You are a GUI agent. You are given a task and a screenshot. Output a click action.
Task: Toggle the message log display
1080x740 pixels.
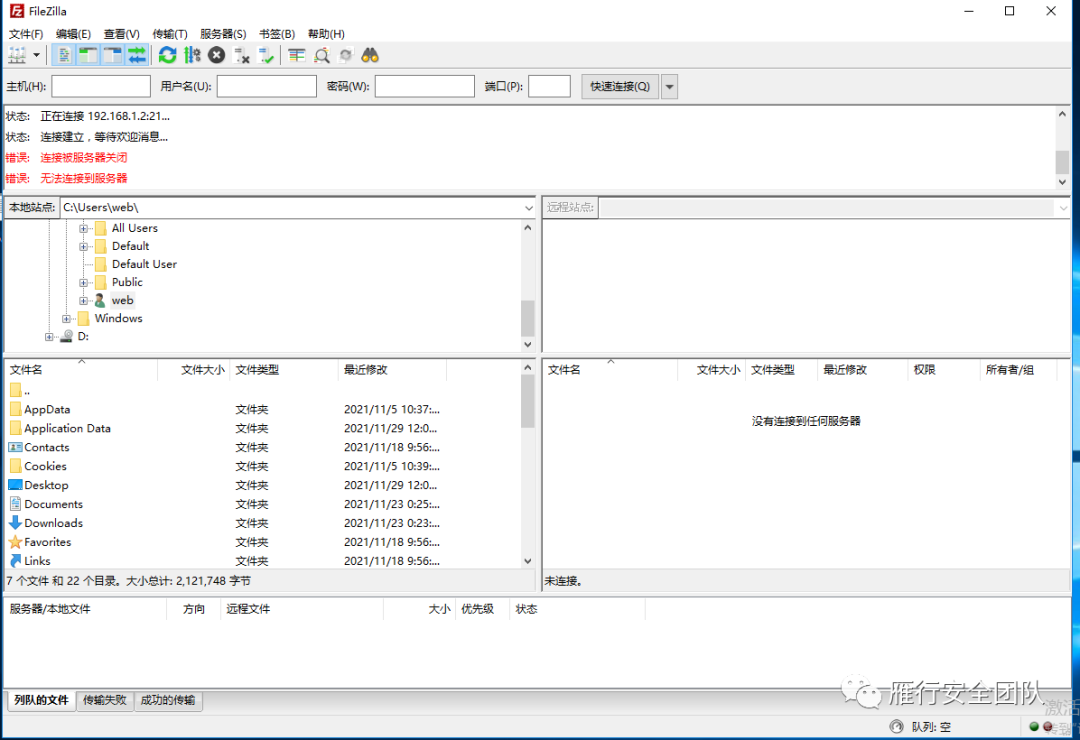(x=63, y=55)
